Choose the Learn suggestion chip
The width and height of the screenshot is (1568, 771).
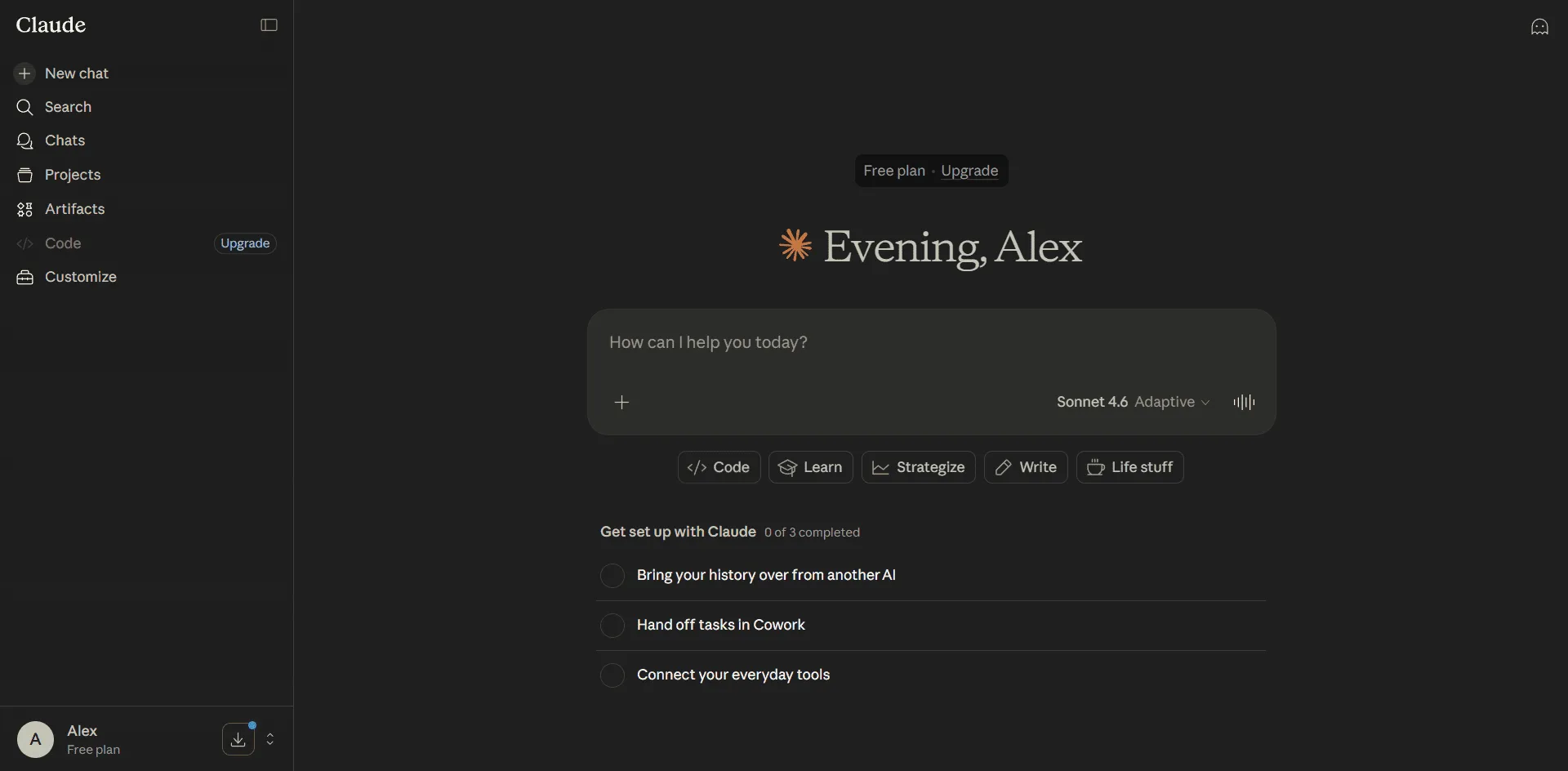click(810, 467)
